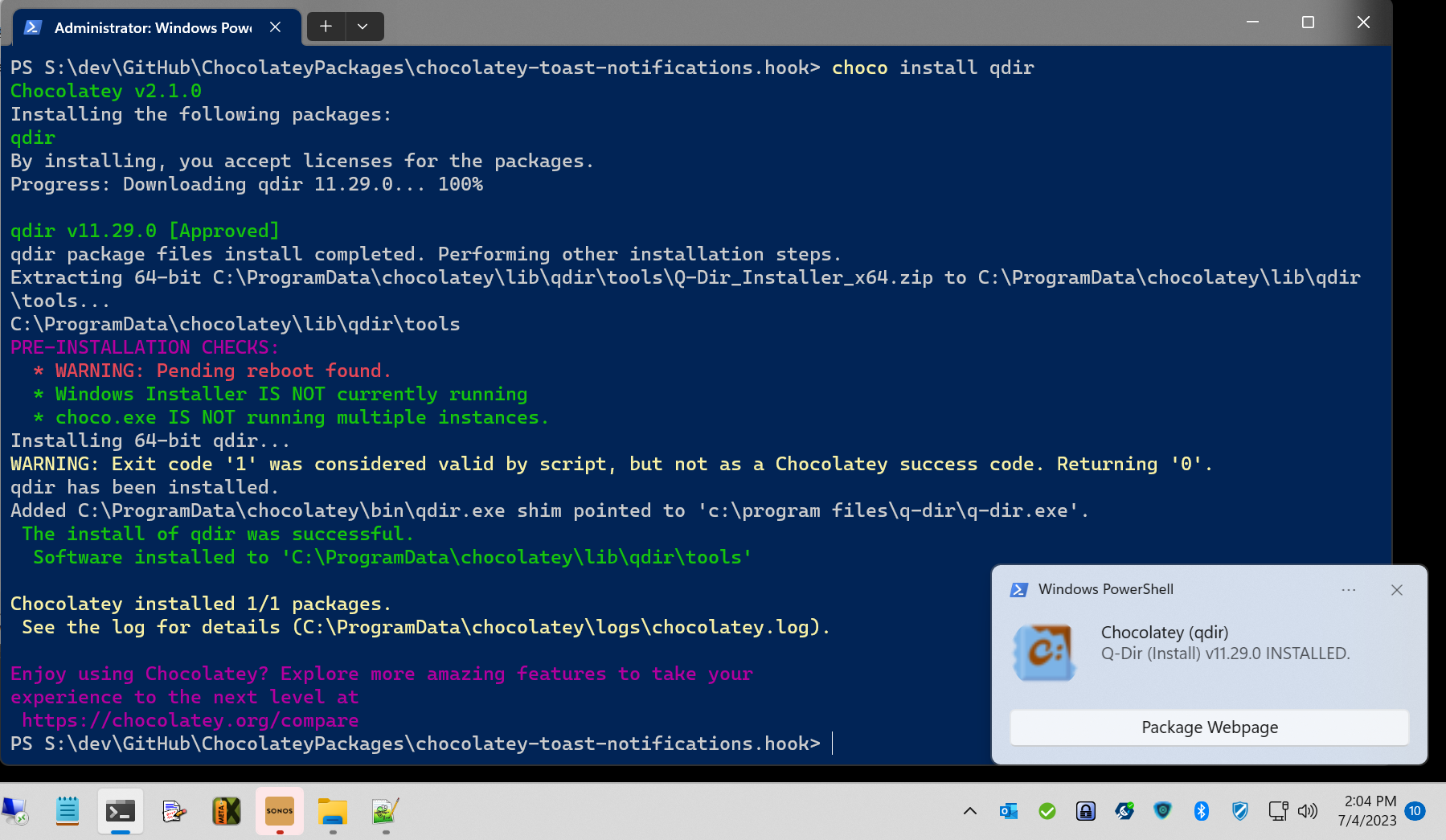Click 'Chocolatey v2.1.0' output line

coord(106,91)
